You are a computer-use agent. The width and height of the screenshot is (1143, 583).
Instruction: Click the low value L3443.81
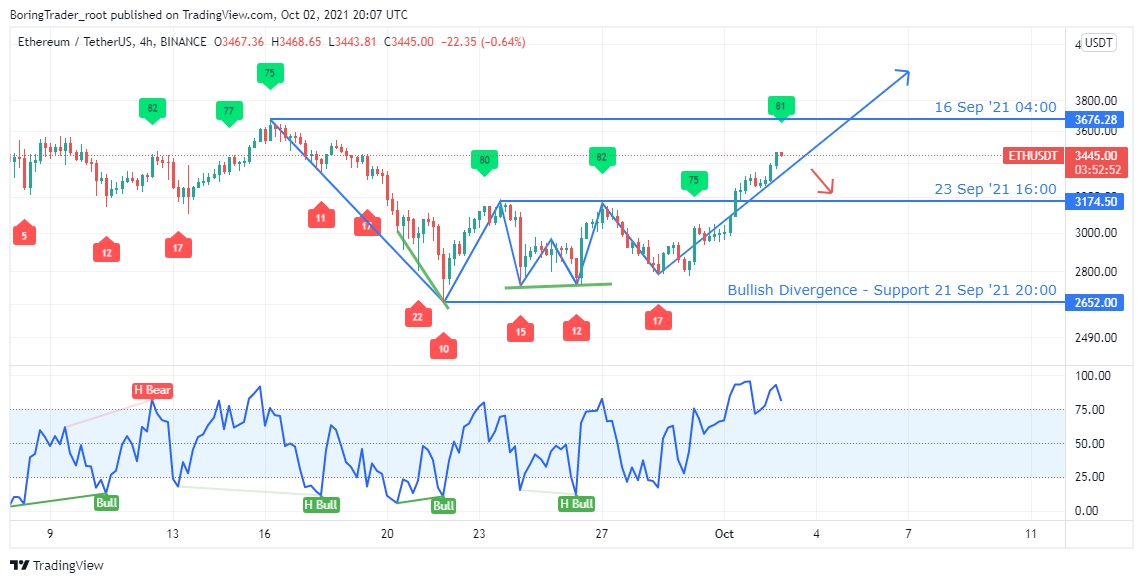(352, 42)
